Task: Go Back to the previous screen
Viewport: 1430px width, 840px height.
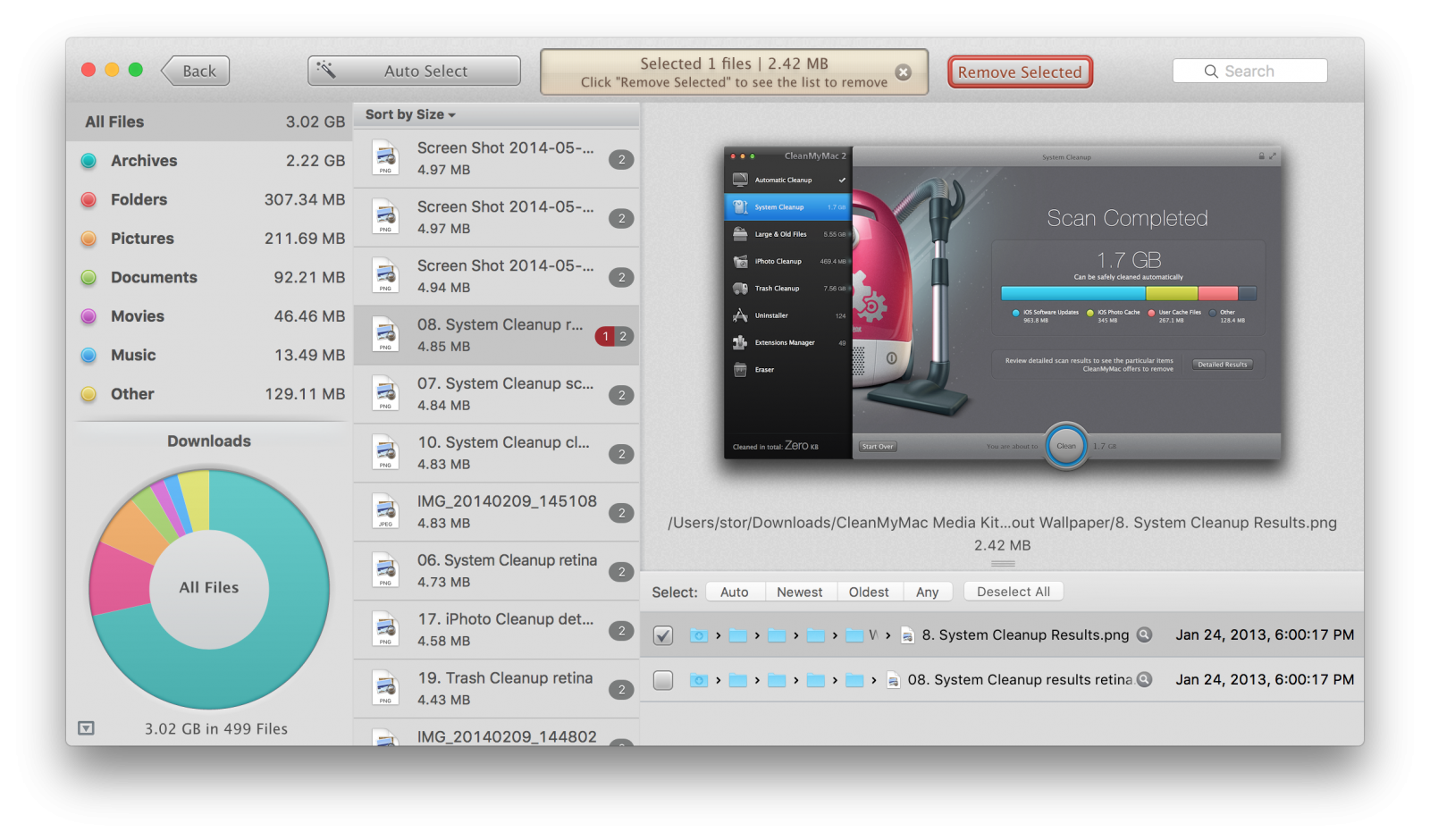Action: point(196,71)
